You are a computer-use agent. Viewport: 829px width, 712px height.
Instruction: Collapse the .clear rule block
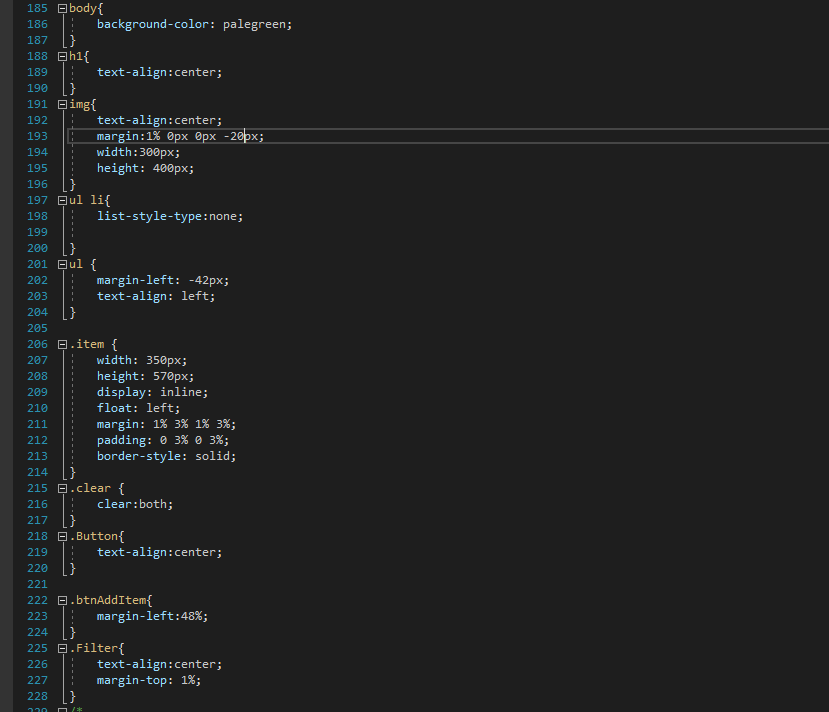click(62, 488)
